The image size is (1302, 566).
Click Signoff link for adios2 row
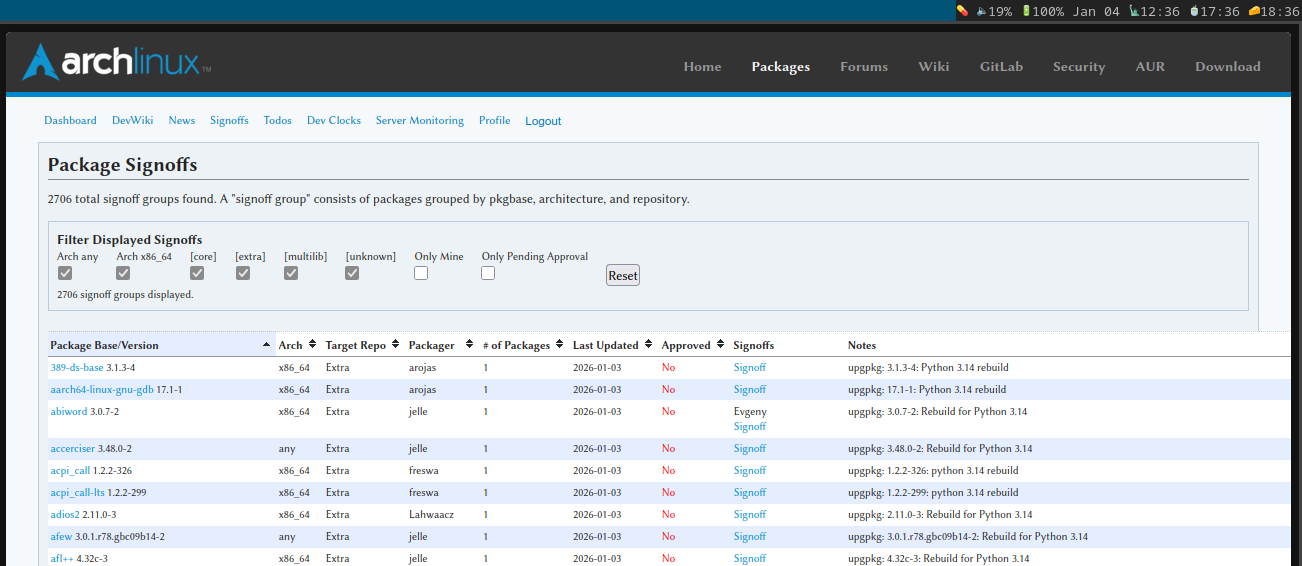(749, 515)
